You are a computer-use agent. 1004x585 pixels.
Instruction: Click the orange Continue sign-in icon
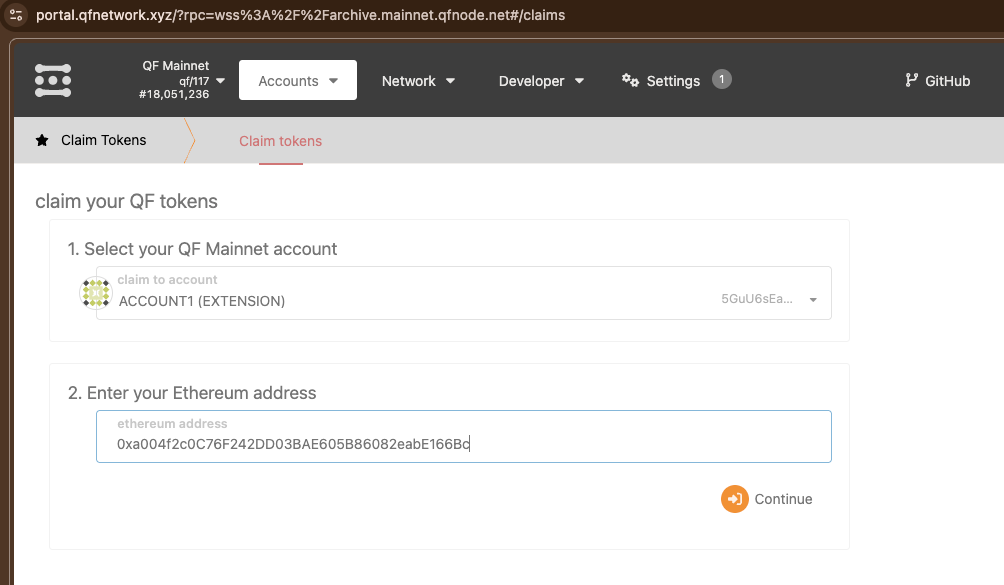click(x=734, y=499)
